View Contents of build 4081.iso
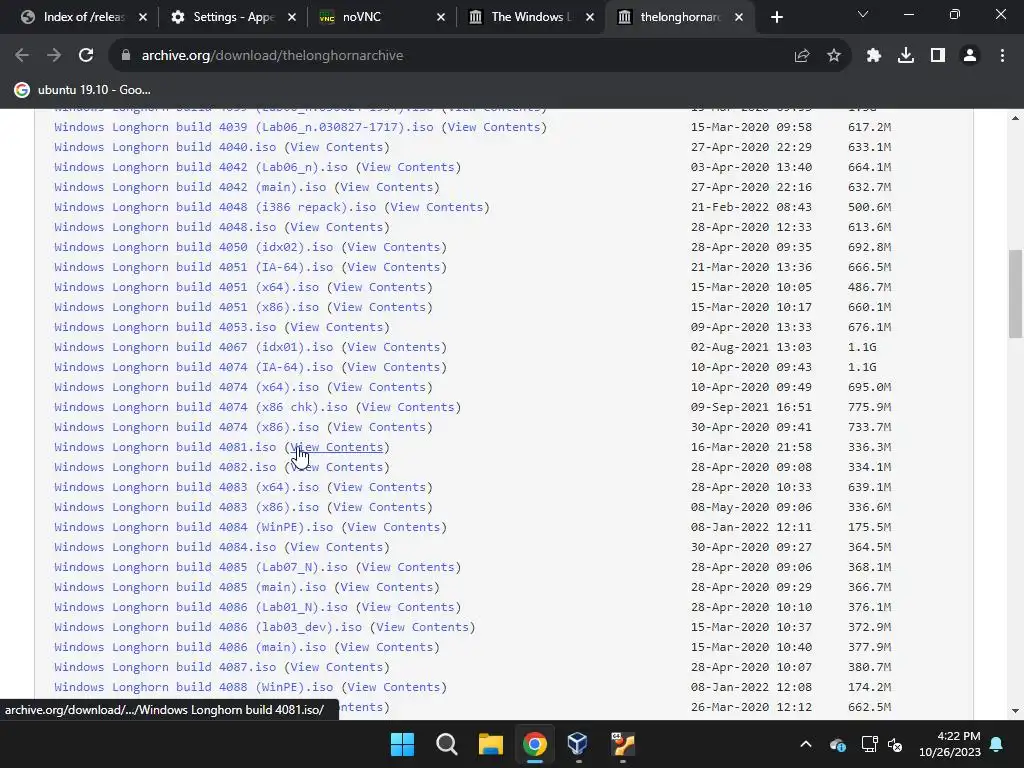The image size is (1024, 768). point(337,447)
